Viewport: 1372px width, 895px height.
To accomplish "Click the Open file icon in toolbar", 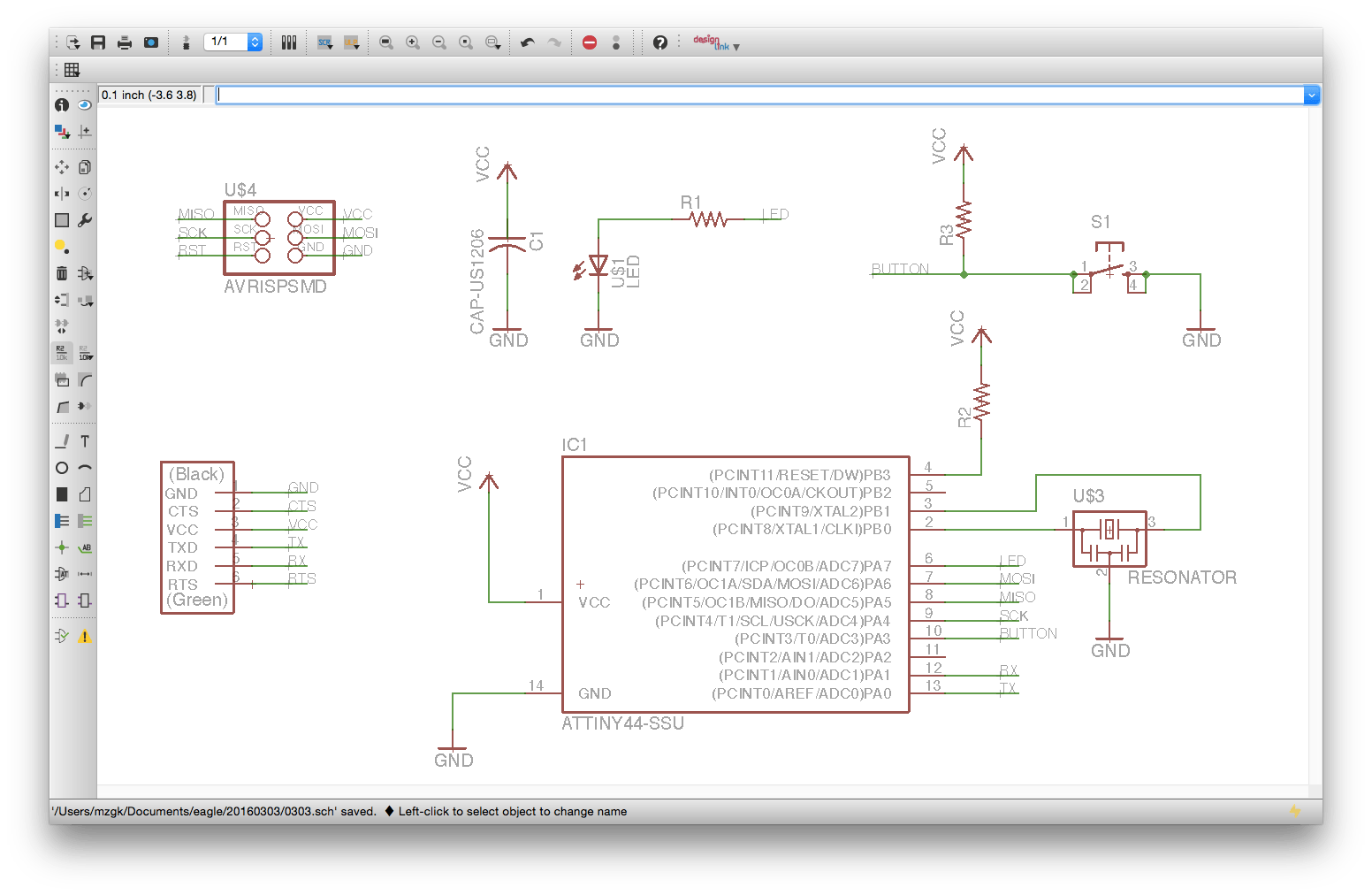I will (x=72, y=42).
